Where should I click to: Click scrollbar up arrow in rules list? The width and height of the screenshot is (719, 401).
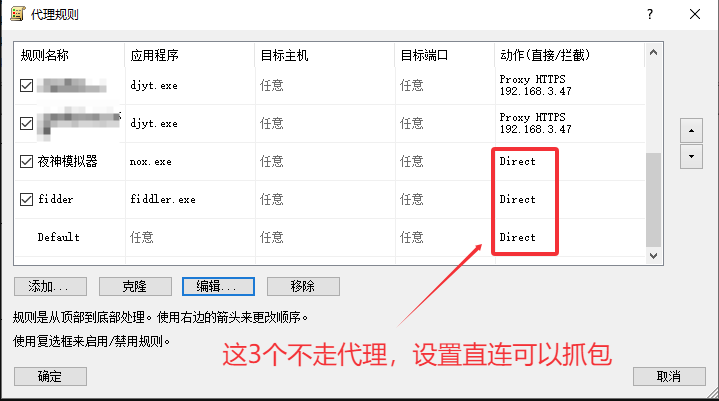[x=653, y=52]
